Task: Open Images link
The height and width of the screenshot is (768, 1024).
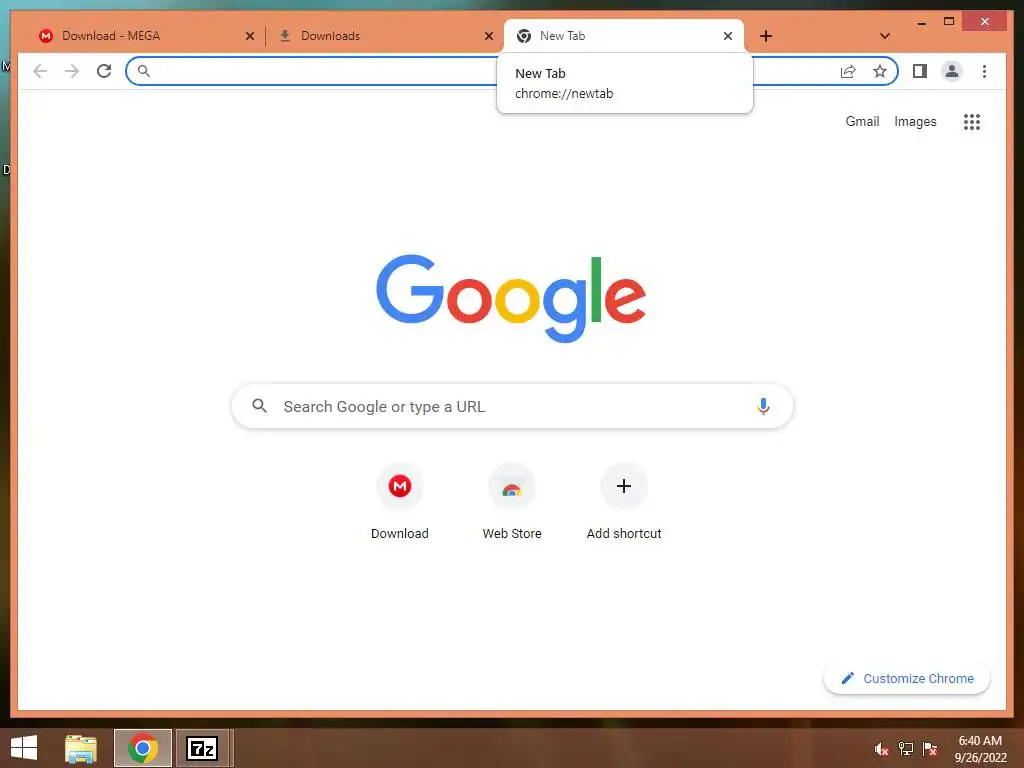Action: (x=915, y=121)
